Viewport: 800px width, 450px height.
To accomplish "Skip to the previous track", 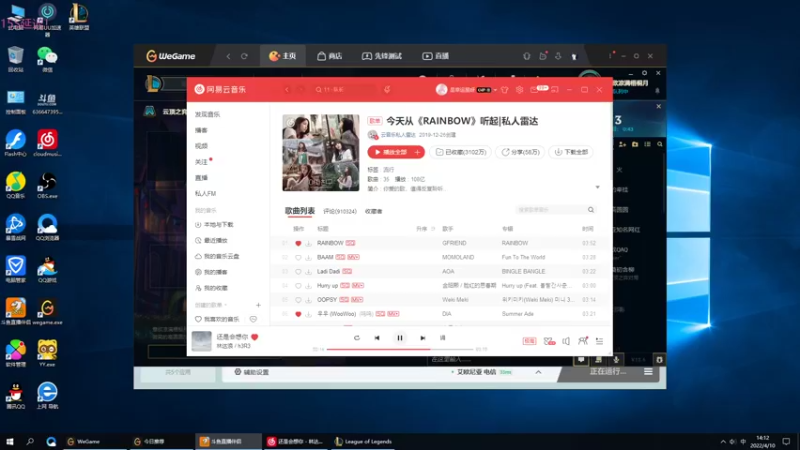I will [377, 338].
